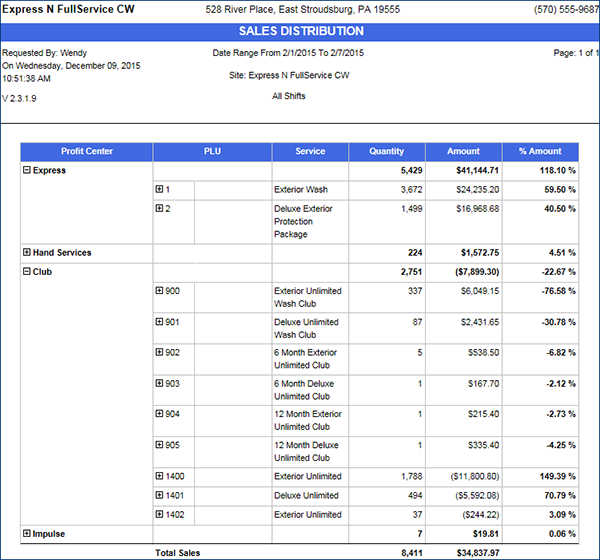Expand PLU 1402 row

click(159, 515)
